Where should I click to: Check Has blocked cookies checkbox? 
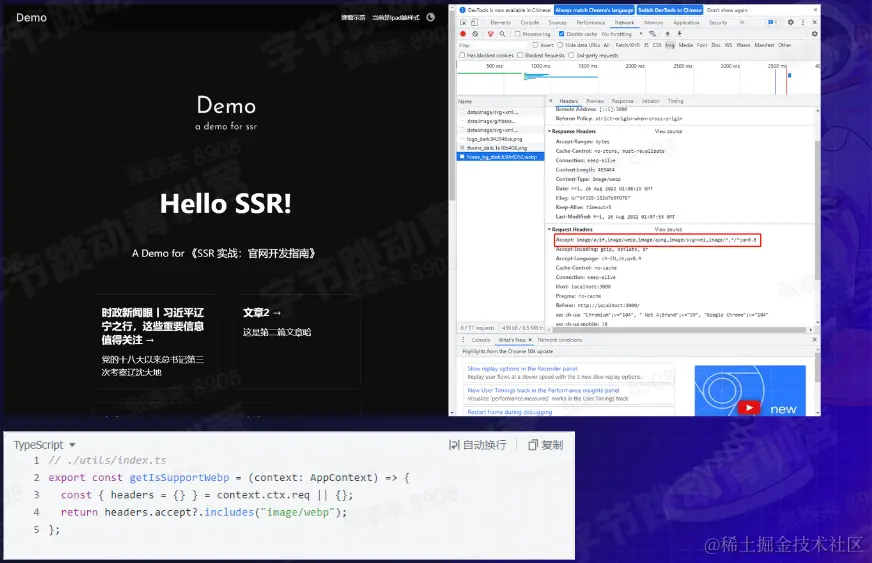pyautogui.click(x=462, y=55)
